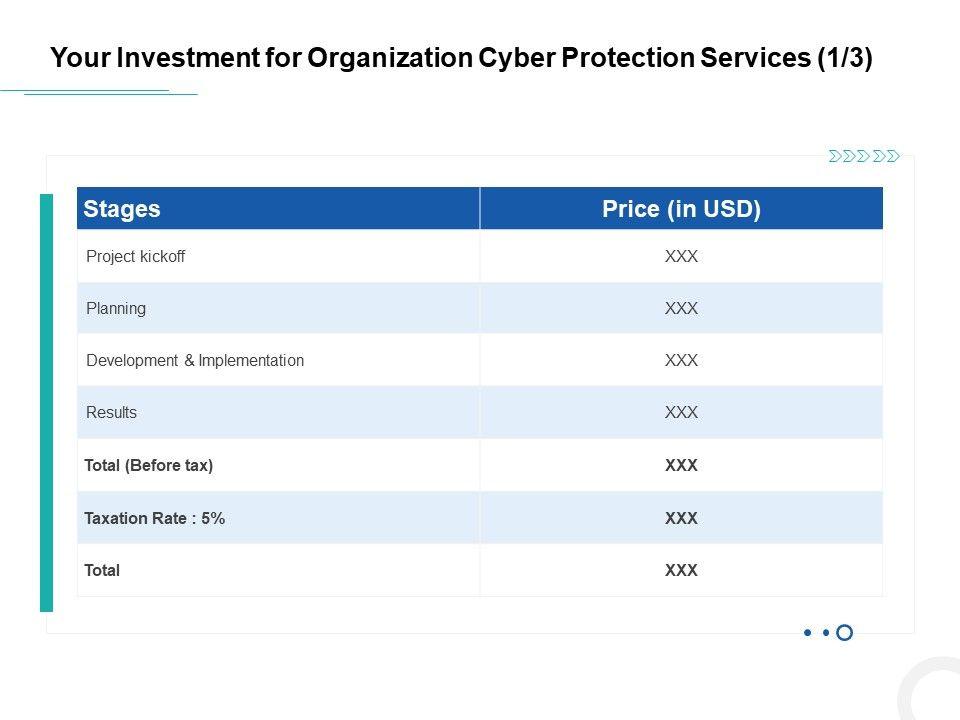Click the Planning stage cell
Viewport: 960px width, 720px height.
(x=116, y=308)
